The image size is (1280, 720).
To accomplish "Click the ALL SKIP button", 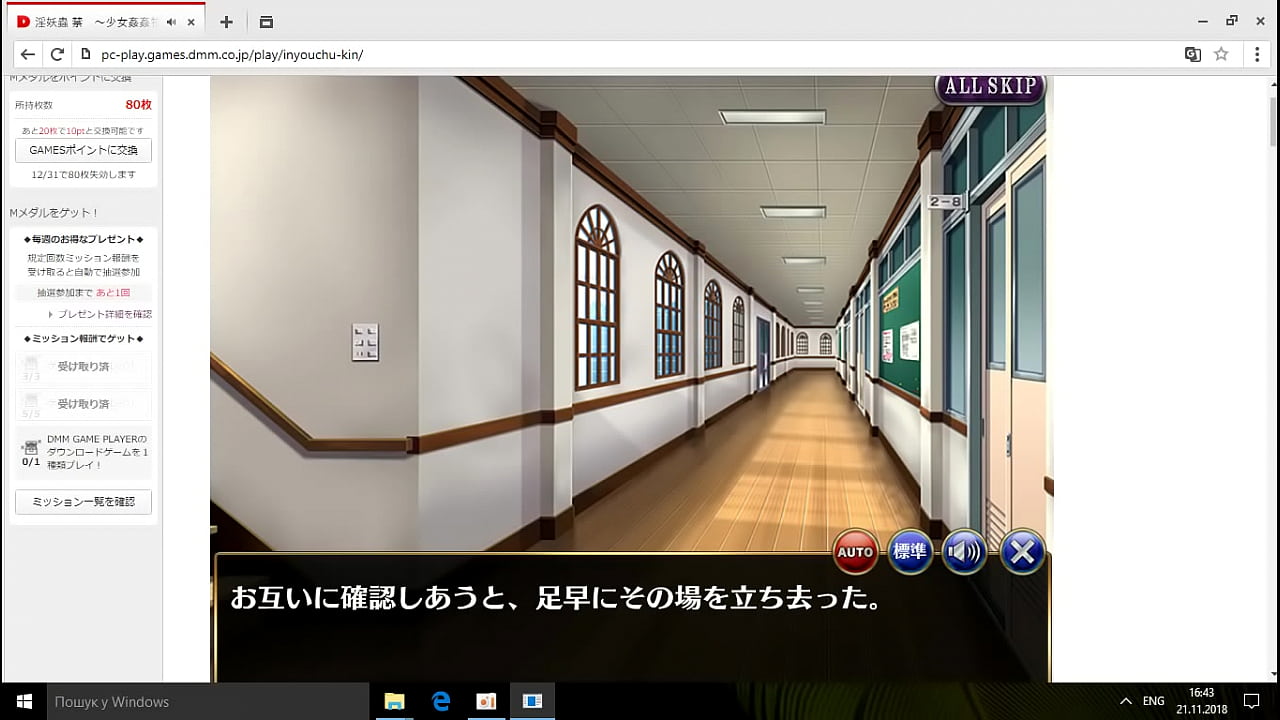I will [x=989, y=87].
